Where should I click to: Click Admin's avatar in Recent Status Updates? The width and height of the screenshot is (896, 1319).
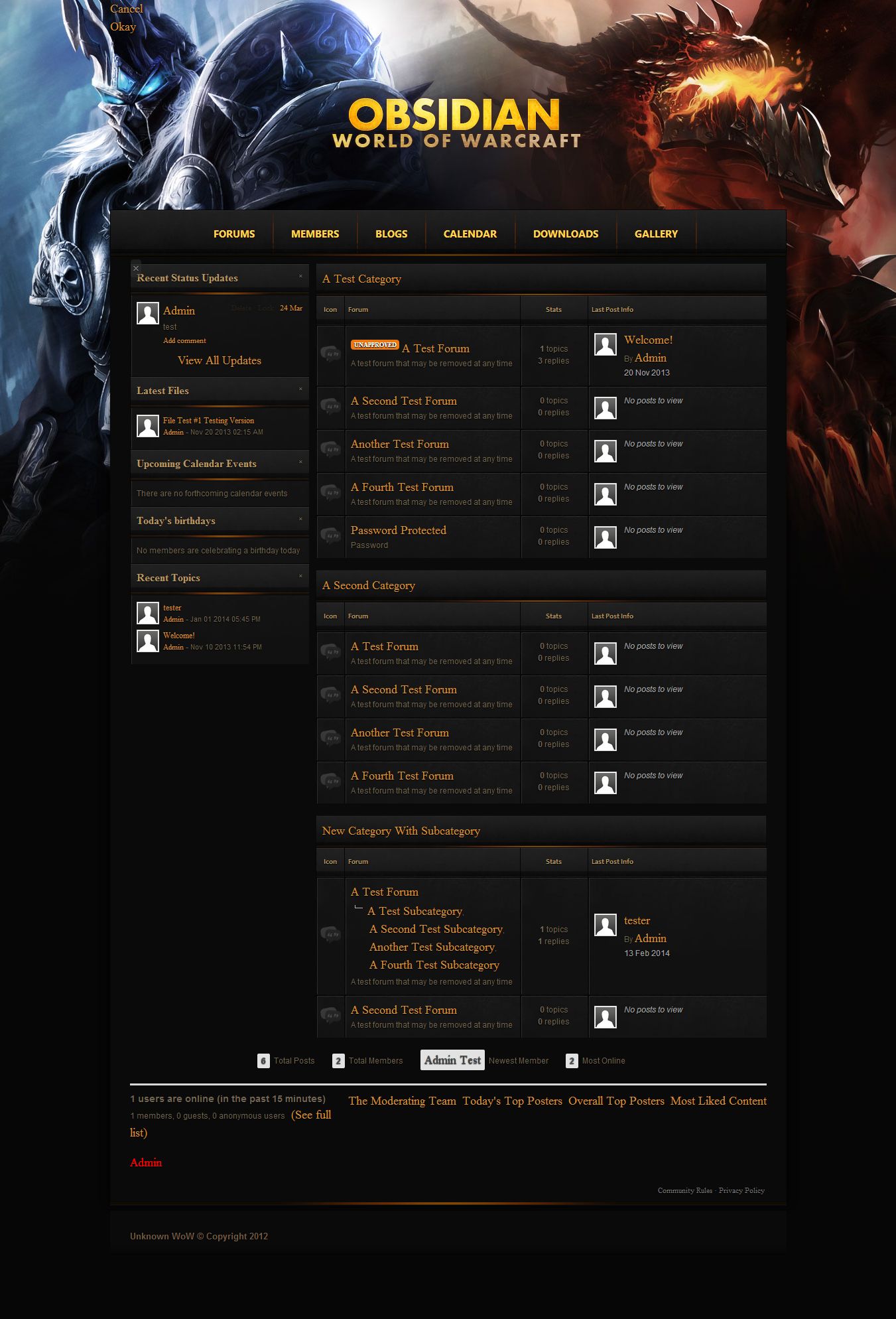click(x=148, y=313)
